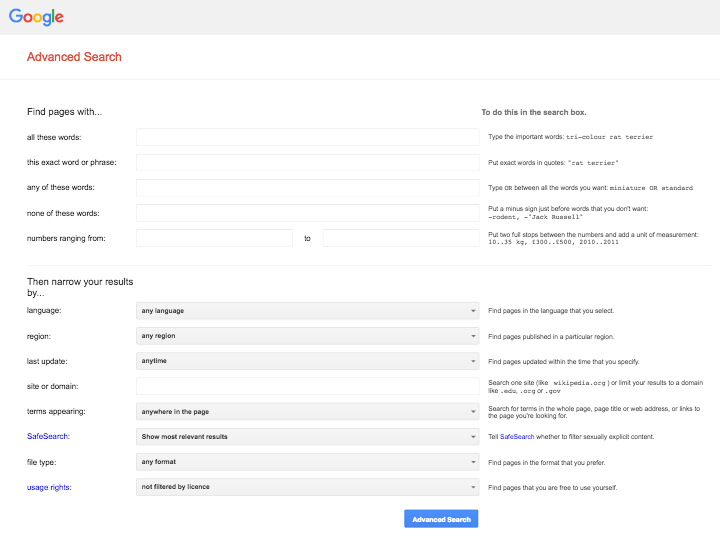Click the 'all these words' text field
Image resolution: width=720 pixels, height=537 pixels.
coord(307,137)
